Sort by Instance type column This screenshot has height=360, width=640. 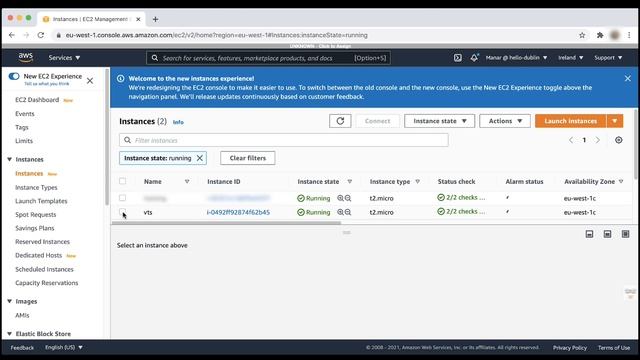coord(417,181)
